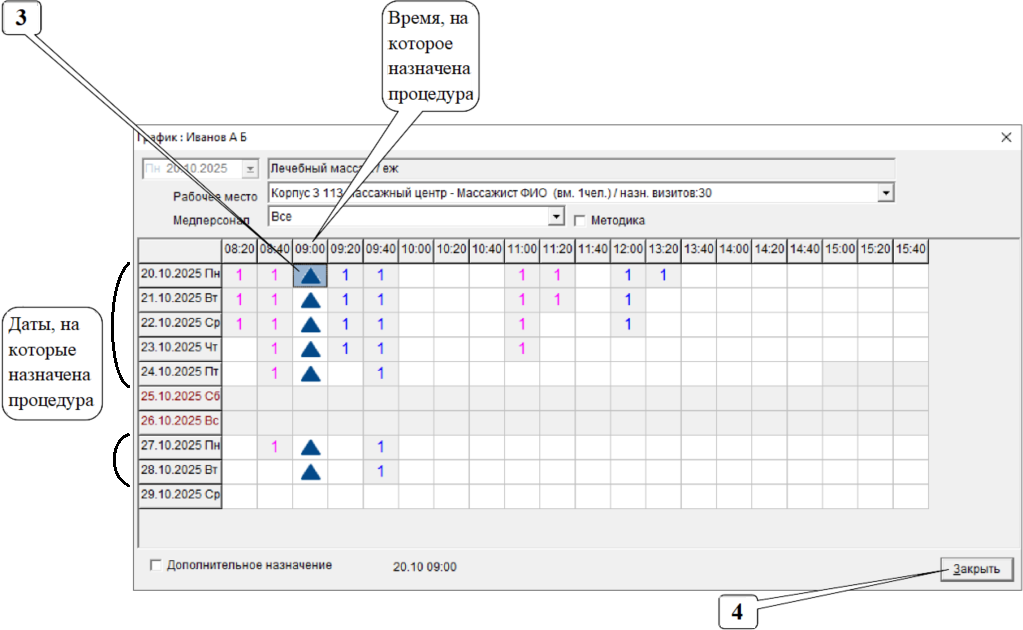Screen dimensions: 1023x630
Task: Click the triangle marker in the 21.10.2025 row
Action: [310, 299]
